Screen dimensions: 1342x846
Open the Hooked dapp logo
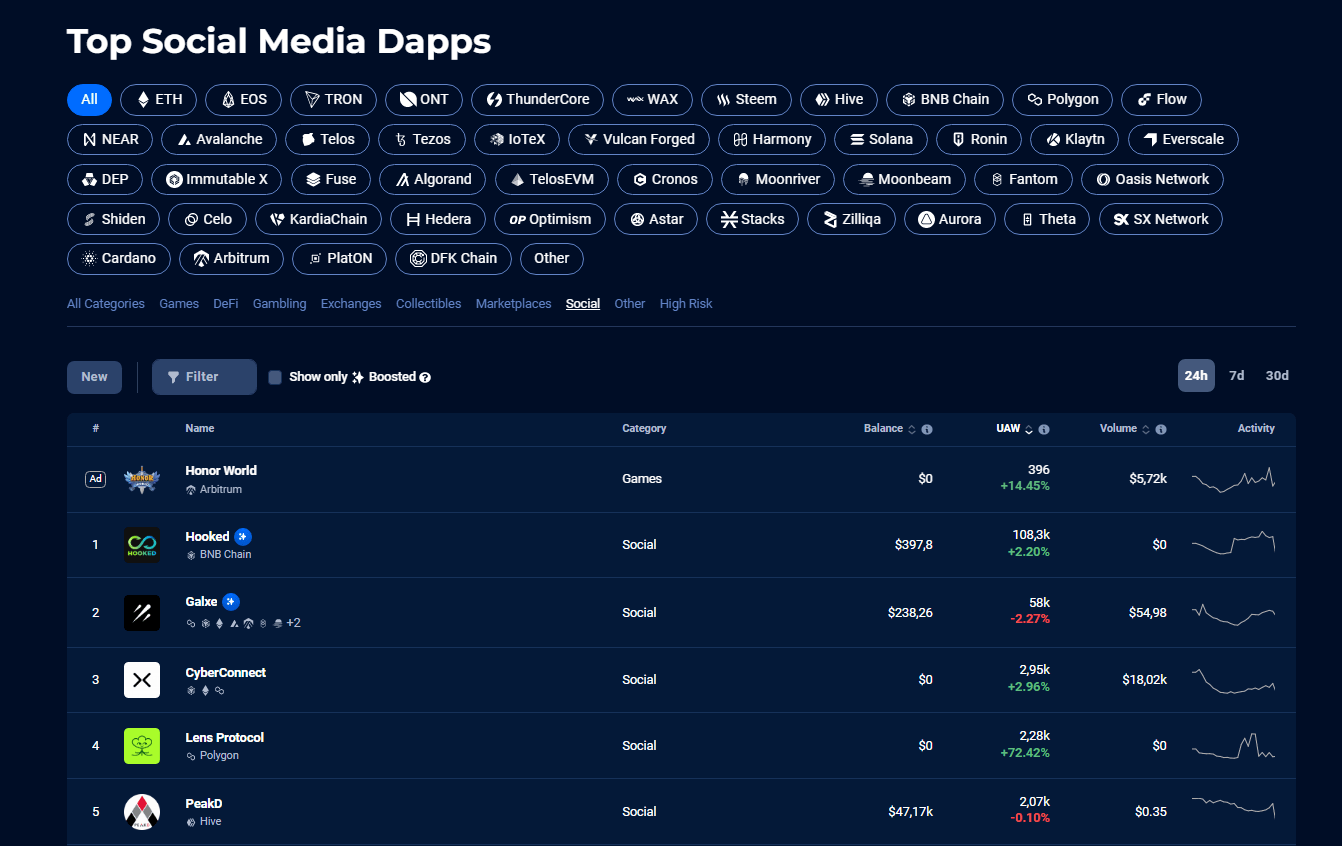click(x=142, y=545)
